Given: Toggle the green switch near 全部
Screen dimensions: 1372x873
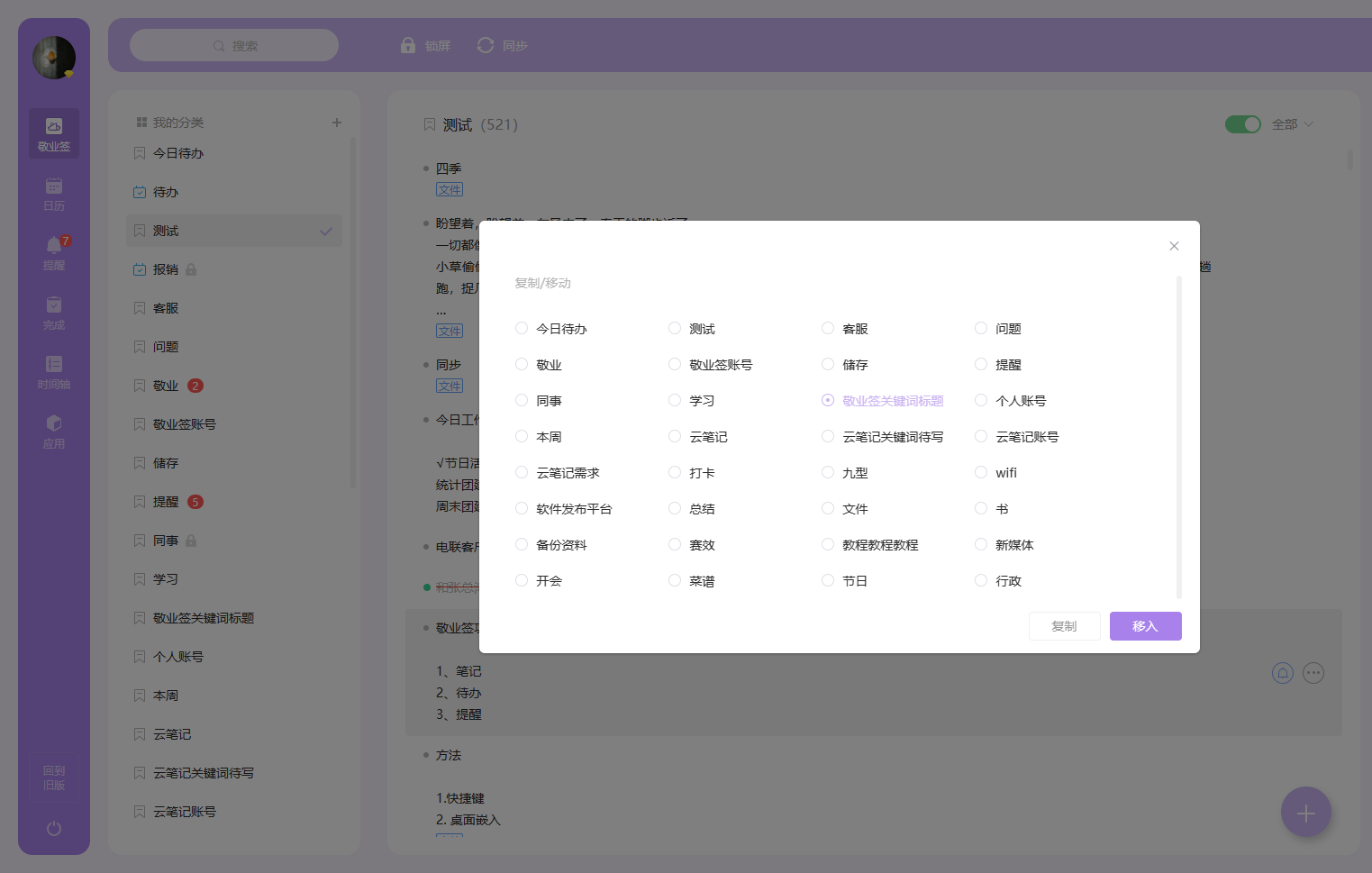Looking at the screenshot, I should (1243, 124).
